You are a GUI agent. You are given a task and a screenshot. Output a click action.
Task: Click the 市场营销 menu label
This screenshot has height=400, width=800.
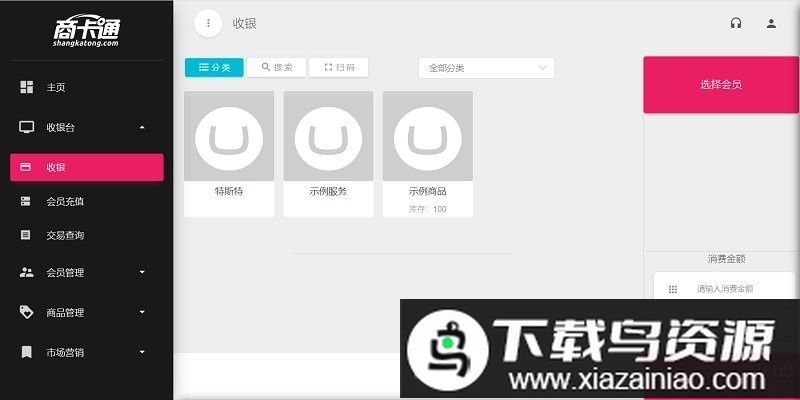(x=65, y=352)
